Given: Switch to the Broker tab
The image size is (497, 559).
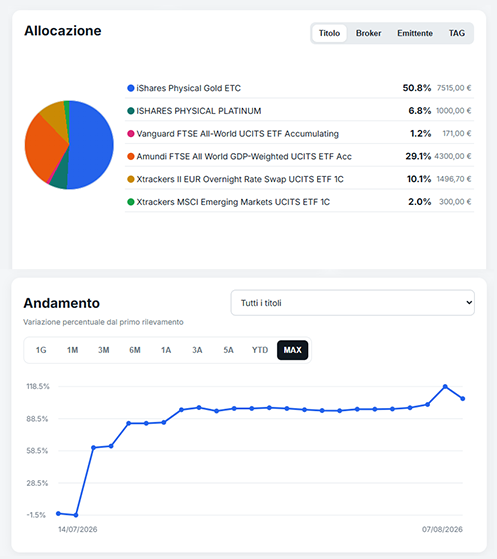Looking at the screenshot, I should [x=368, y=33].
